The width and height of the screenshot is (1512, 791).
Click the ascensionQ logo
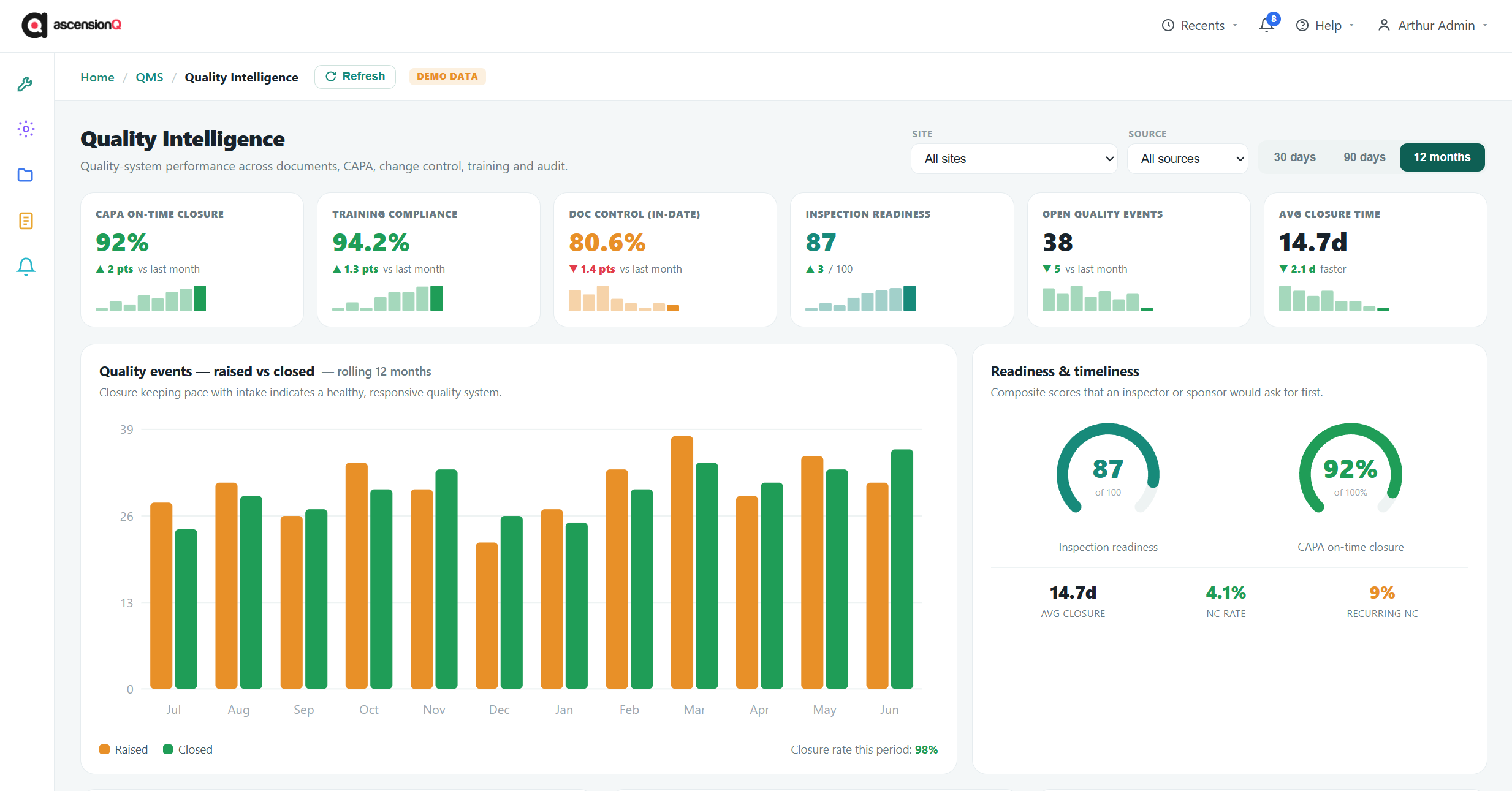click(x=72, y=25)
